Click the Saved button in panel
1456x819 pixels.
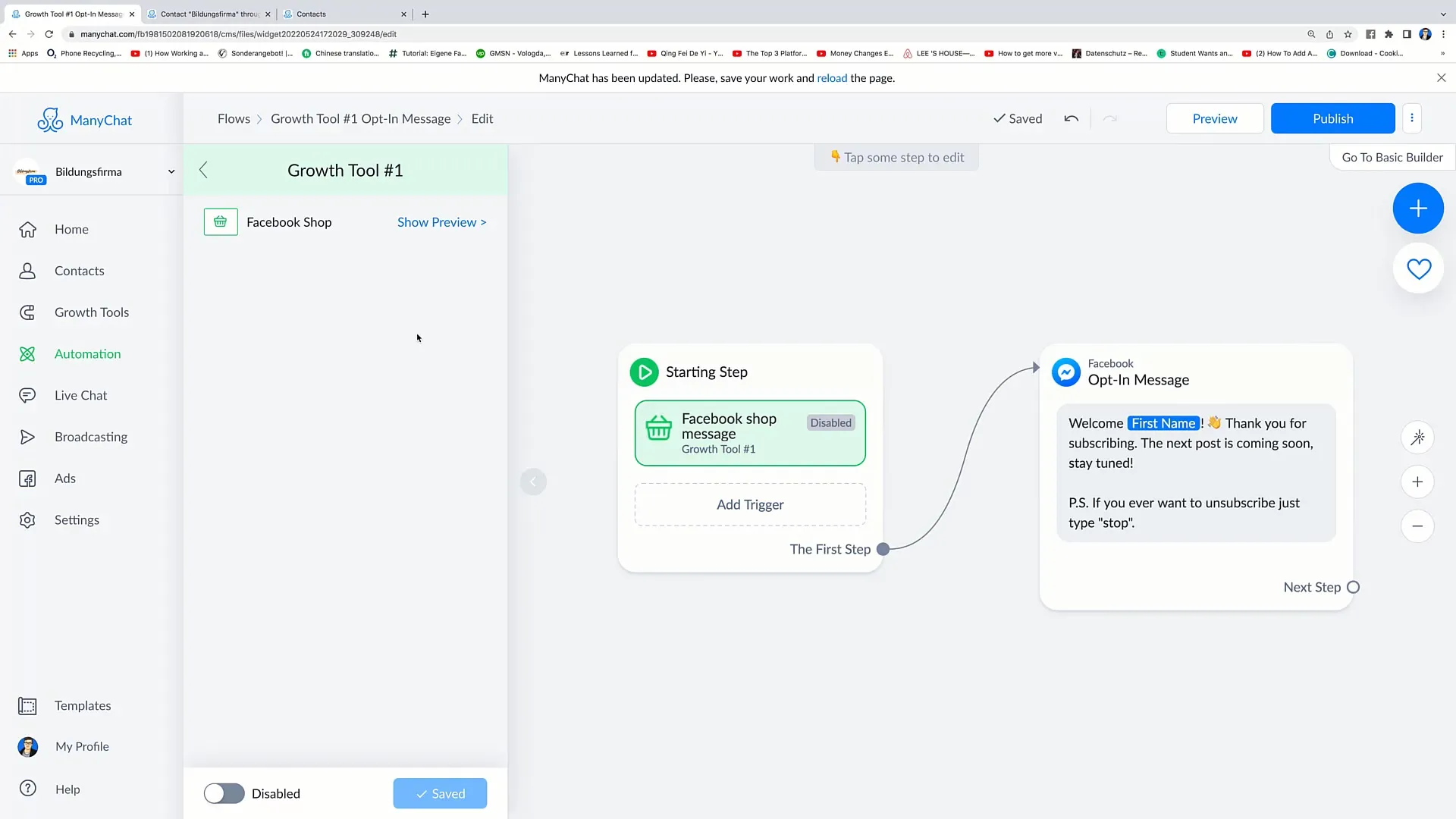coord(440,793)
